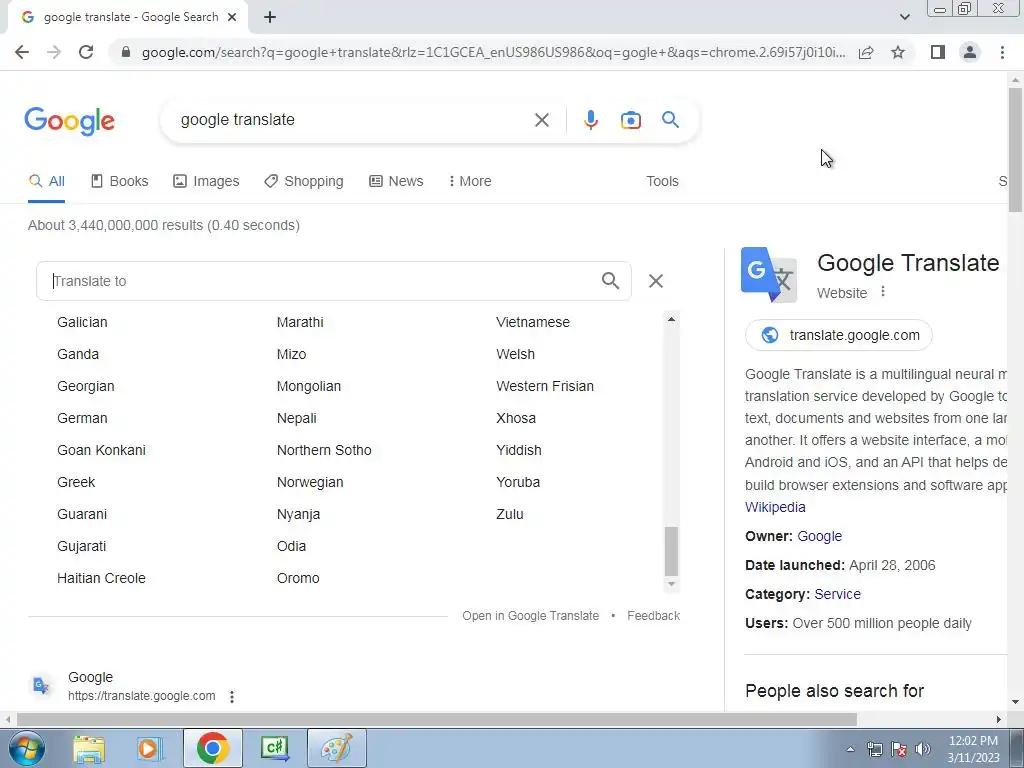
Task: Select Welsh as target language
Action: [515, 354]
